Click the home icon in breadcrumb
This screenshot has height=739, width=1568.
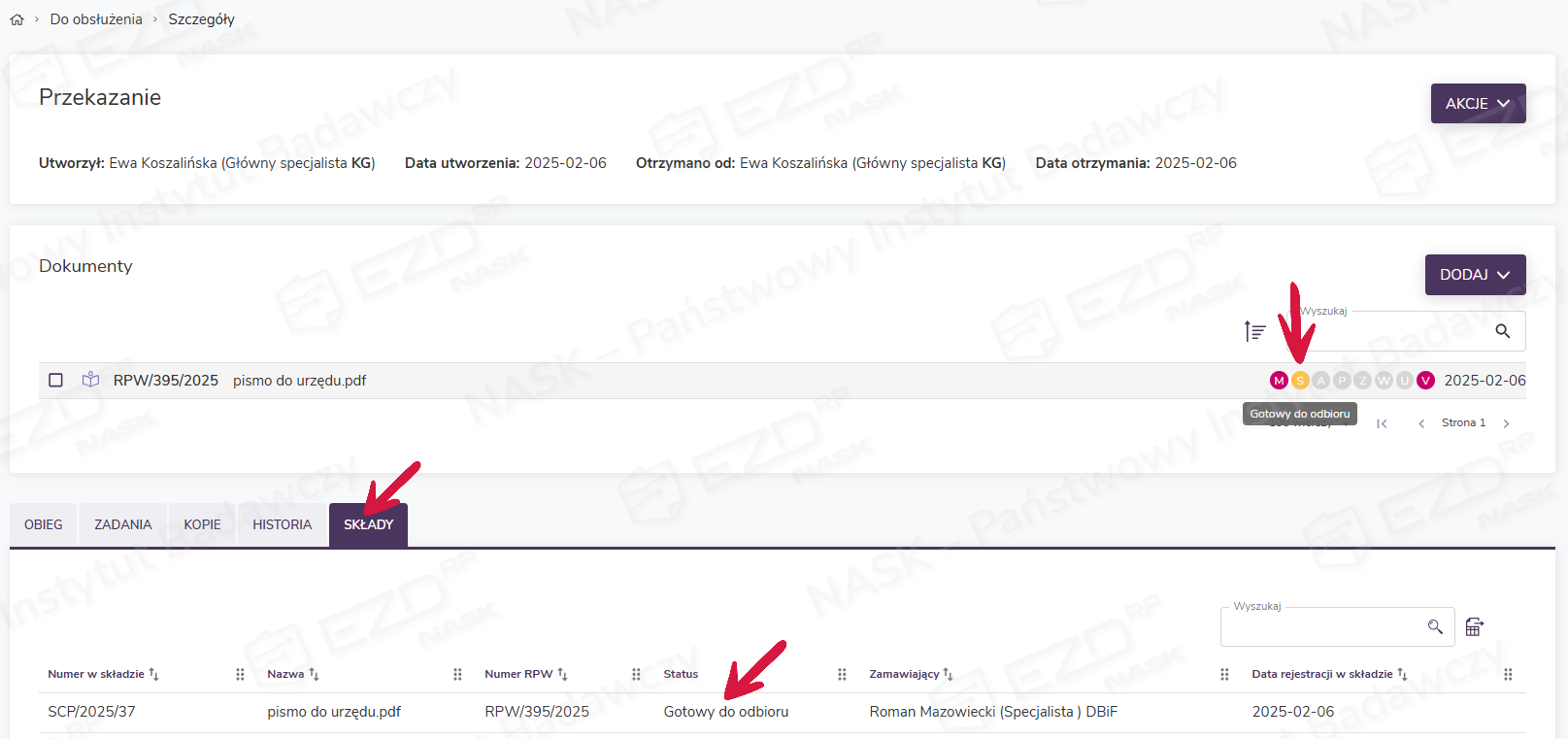[x=17, y=19]
